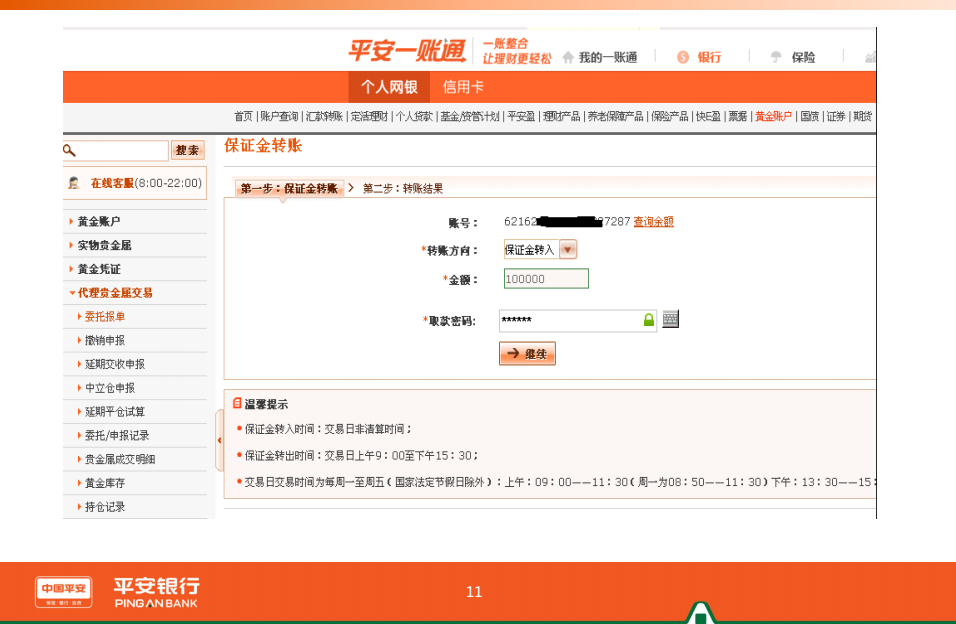Click the 查询余额 link
The height and width of the screenshot is (624, 956).
654,221
